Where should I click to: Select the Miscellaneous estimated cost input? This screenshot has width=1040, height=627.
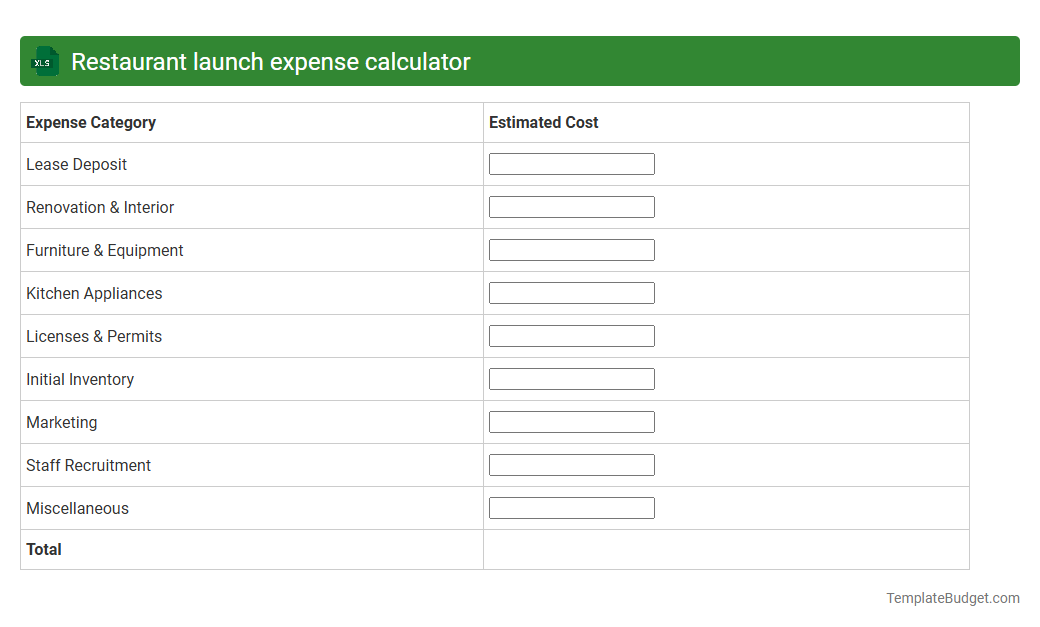[x=571, y=507]
